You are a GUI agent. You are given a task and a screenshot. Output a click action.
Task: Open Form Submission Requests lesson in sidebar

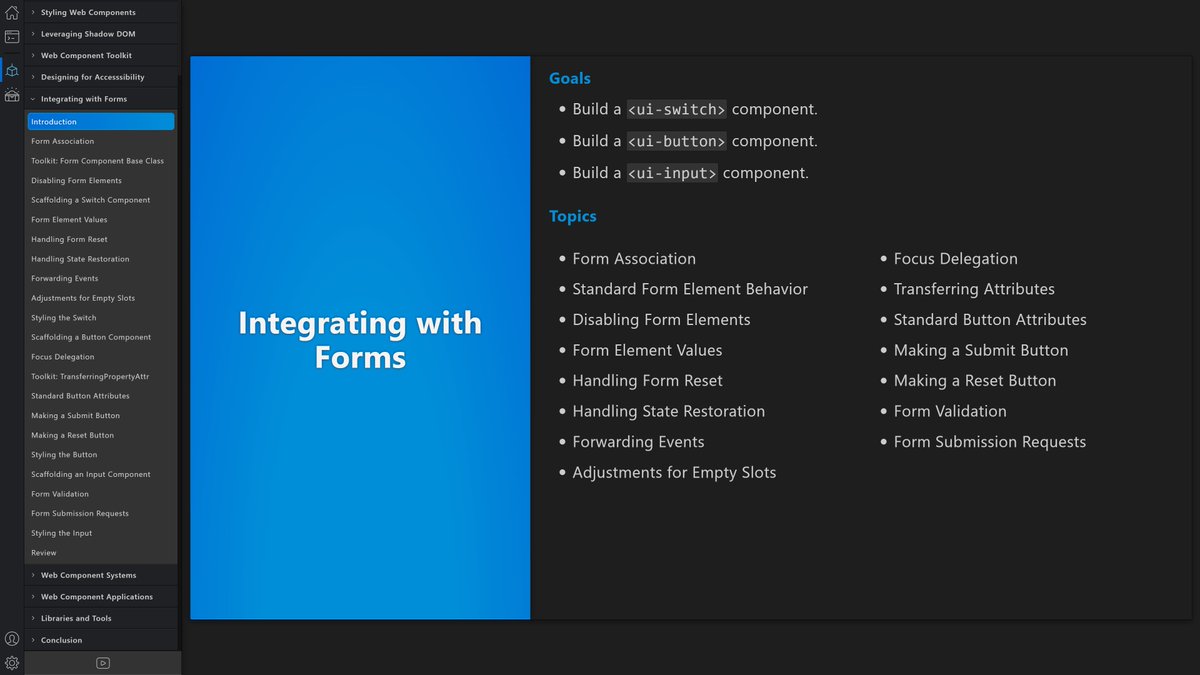[x=101, y=513]
